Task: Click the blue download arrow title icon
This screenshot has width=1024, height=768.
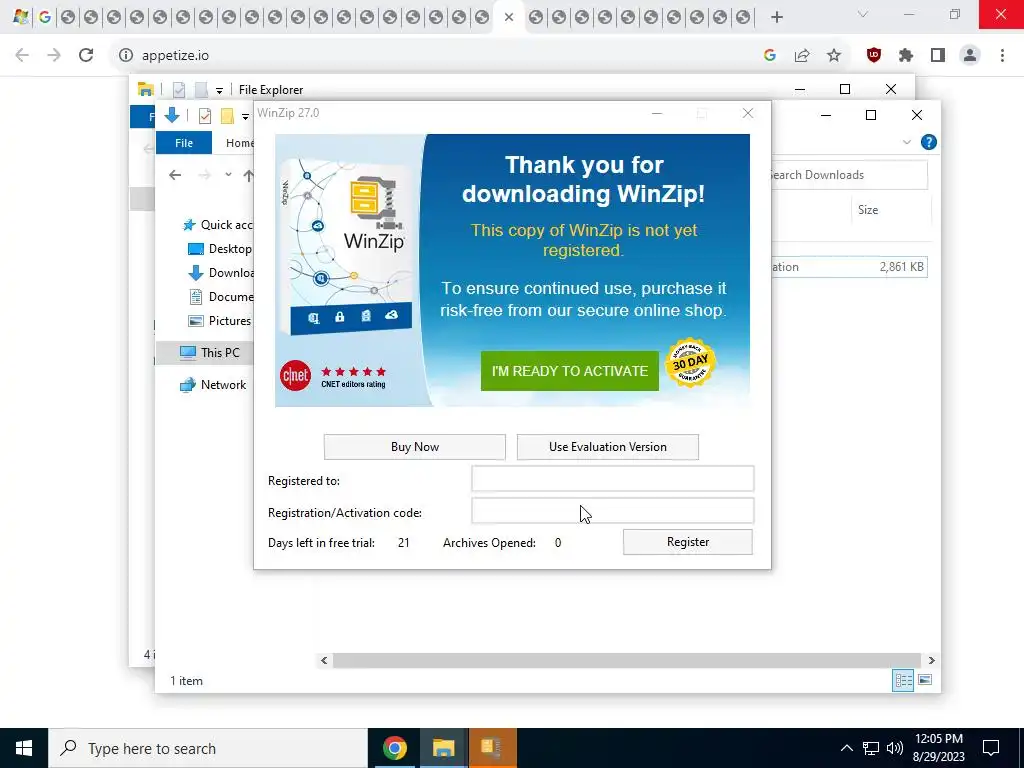Action: tap(172, 116)
